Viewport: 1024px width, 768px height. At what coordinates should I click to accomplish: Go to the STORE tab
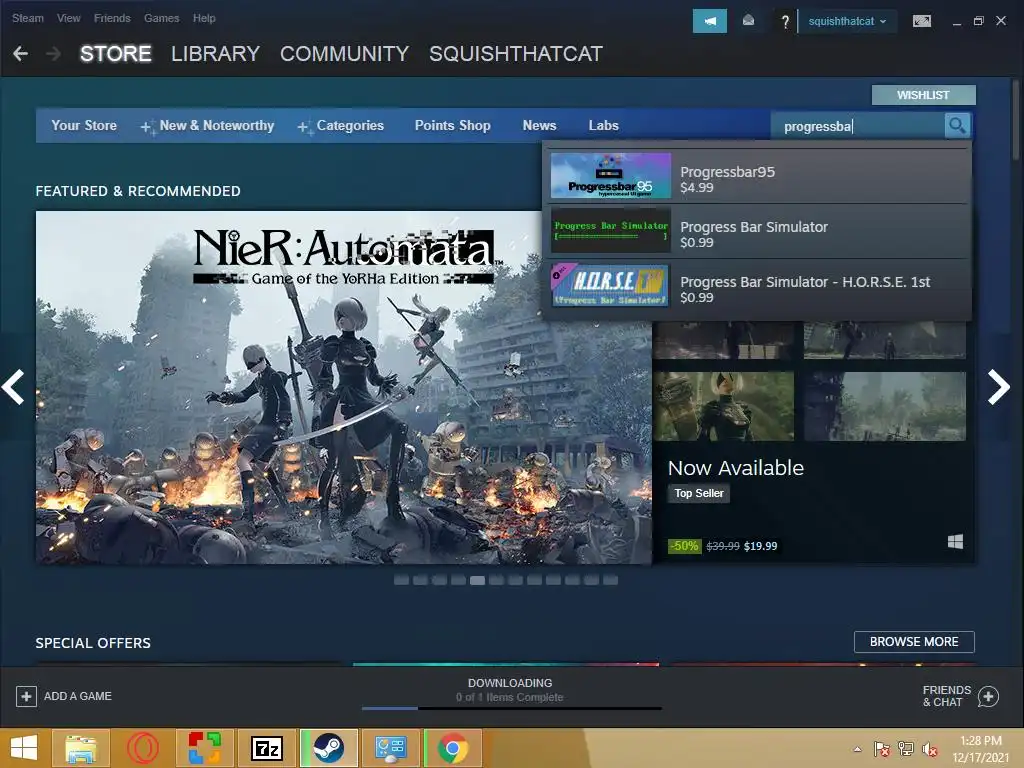point(116,54)
